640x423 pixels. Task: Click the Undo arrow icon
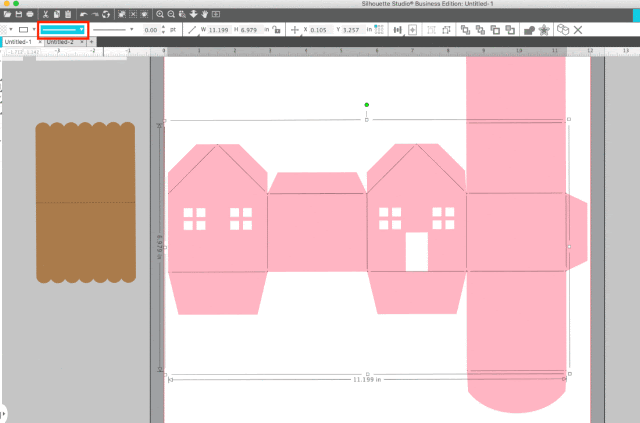pos(84,14)
